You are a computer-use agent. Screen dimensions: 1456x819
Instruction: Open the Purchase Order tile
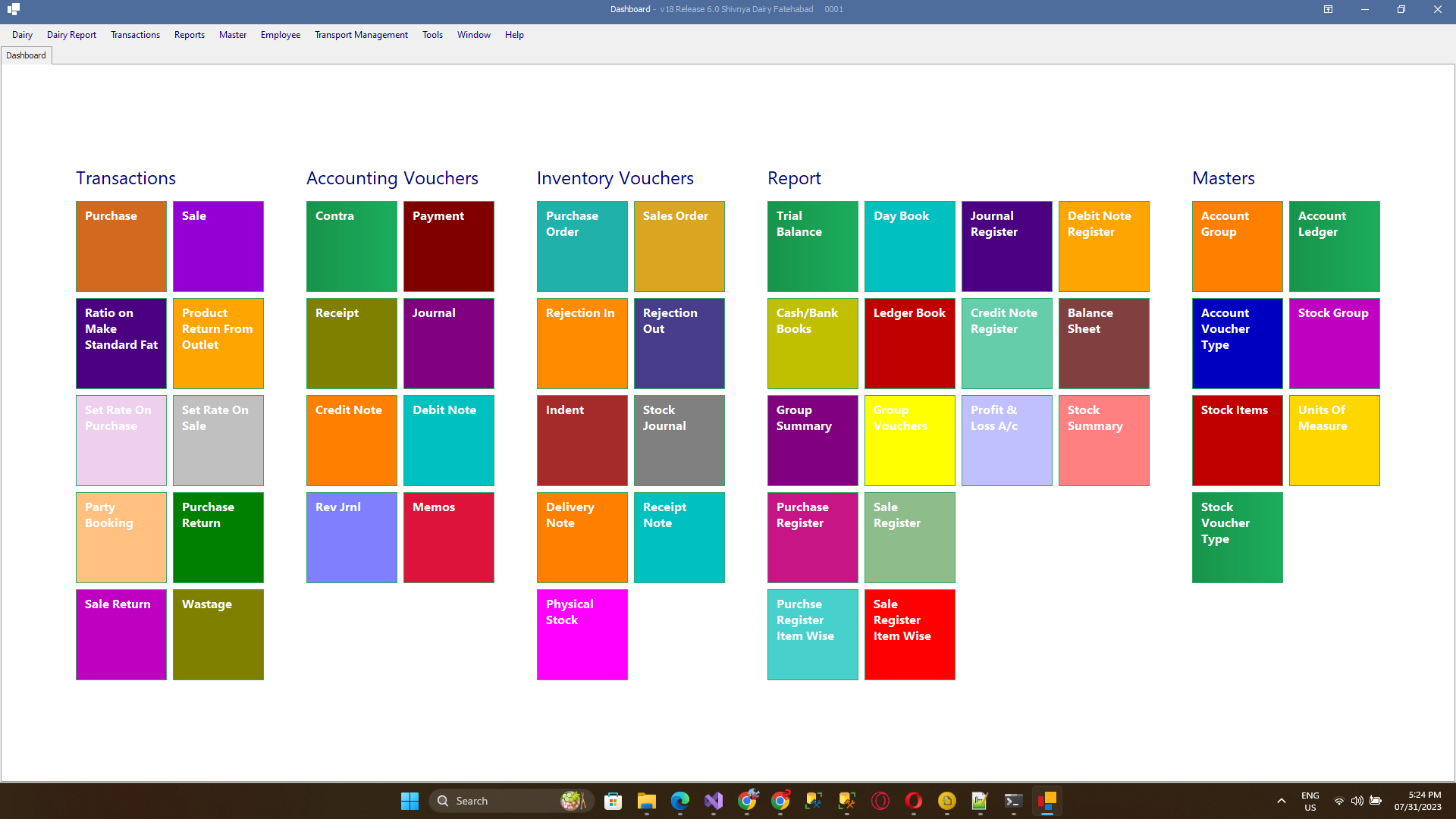pos(582,246)
